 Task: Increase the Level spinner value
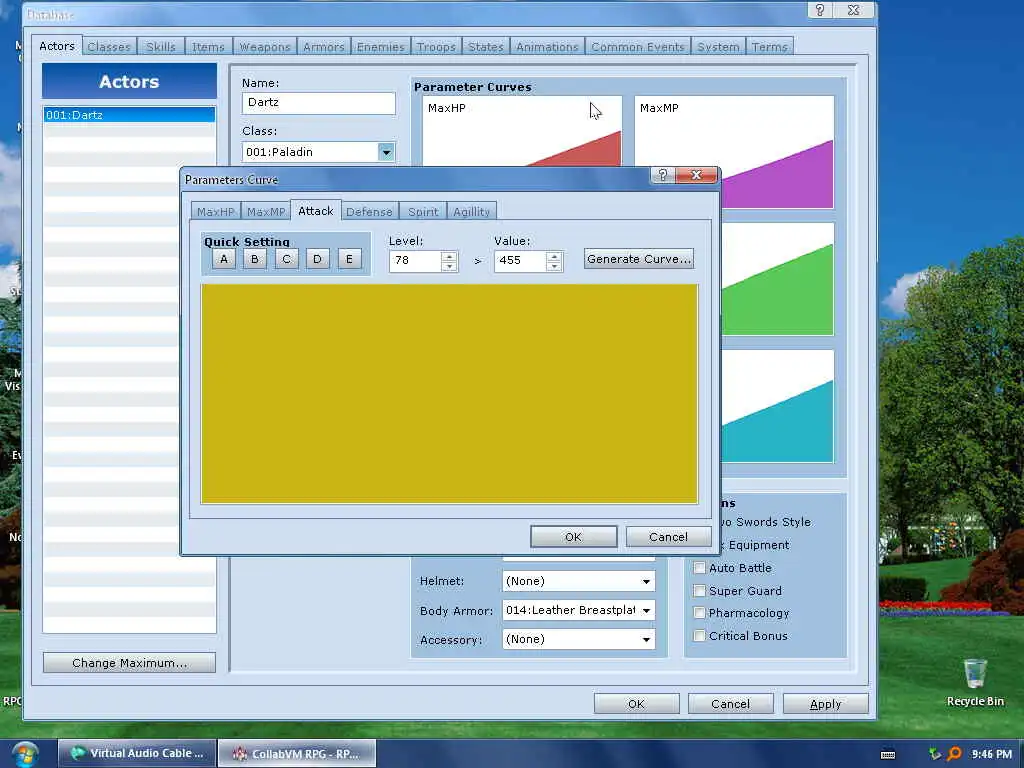(449, 256)
